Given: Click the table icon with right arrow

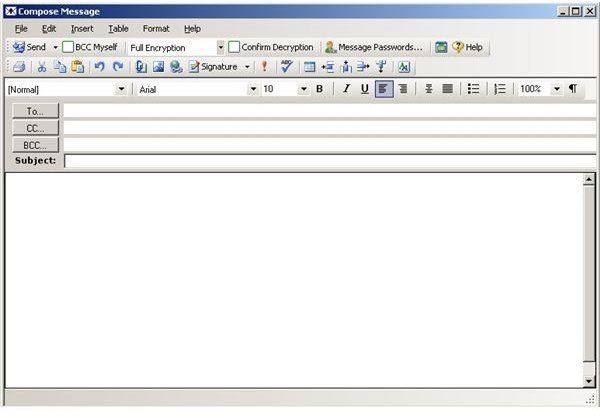Looking at the screenshot, I should [363, 67].
